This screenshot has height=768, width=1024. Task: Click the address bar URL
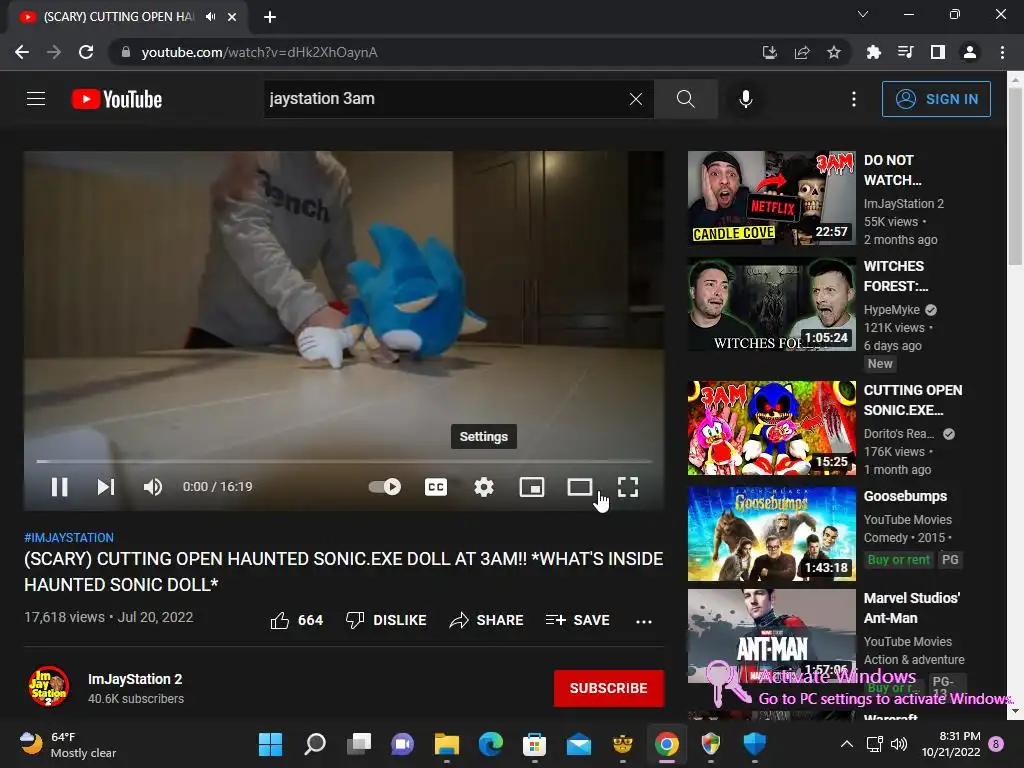pyautogui.click(x=259, y=52)
